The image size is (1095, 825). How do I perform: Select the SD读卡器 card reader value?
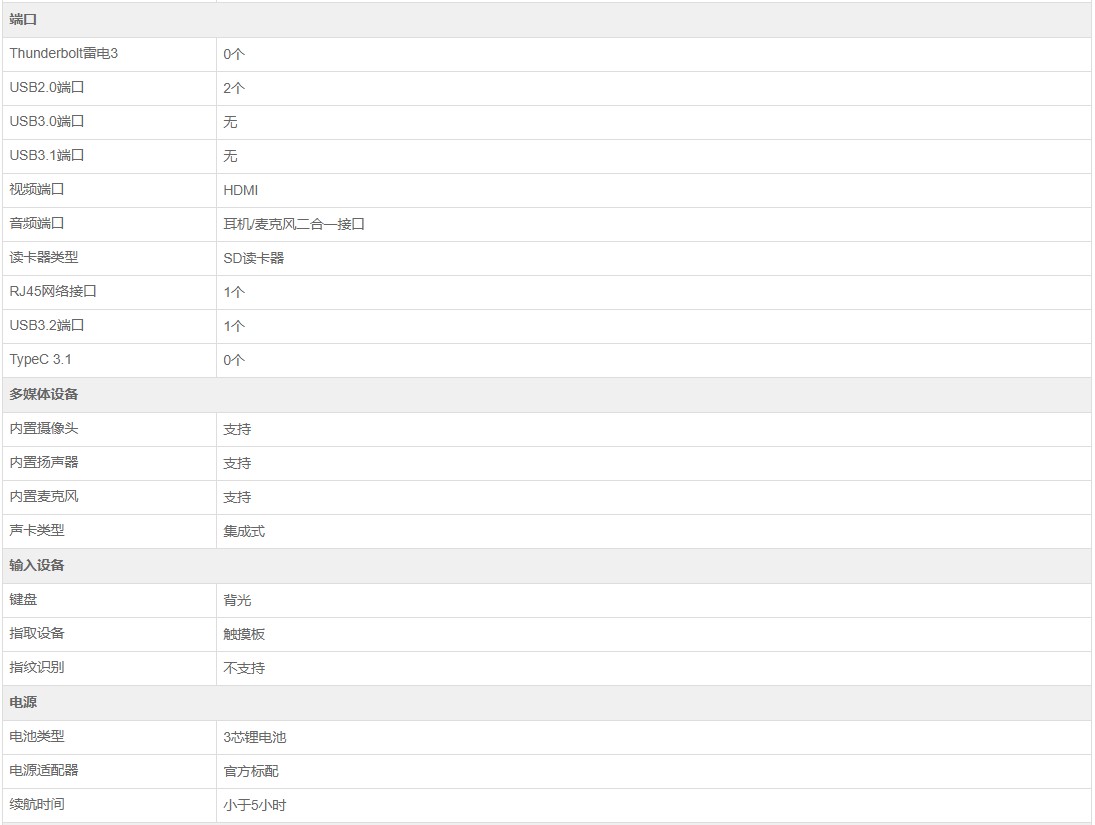click(254, 258)
